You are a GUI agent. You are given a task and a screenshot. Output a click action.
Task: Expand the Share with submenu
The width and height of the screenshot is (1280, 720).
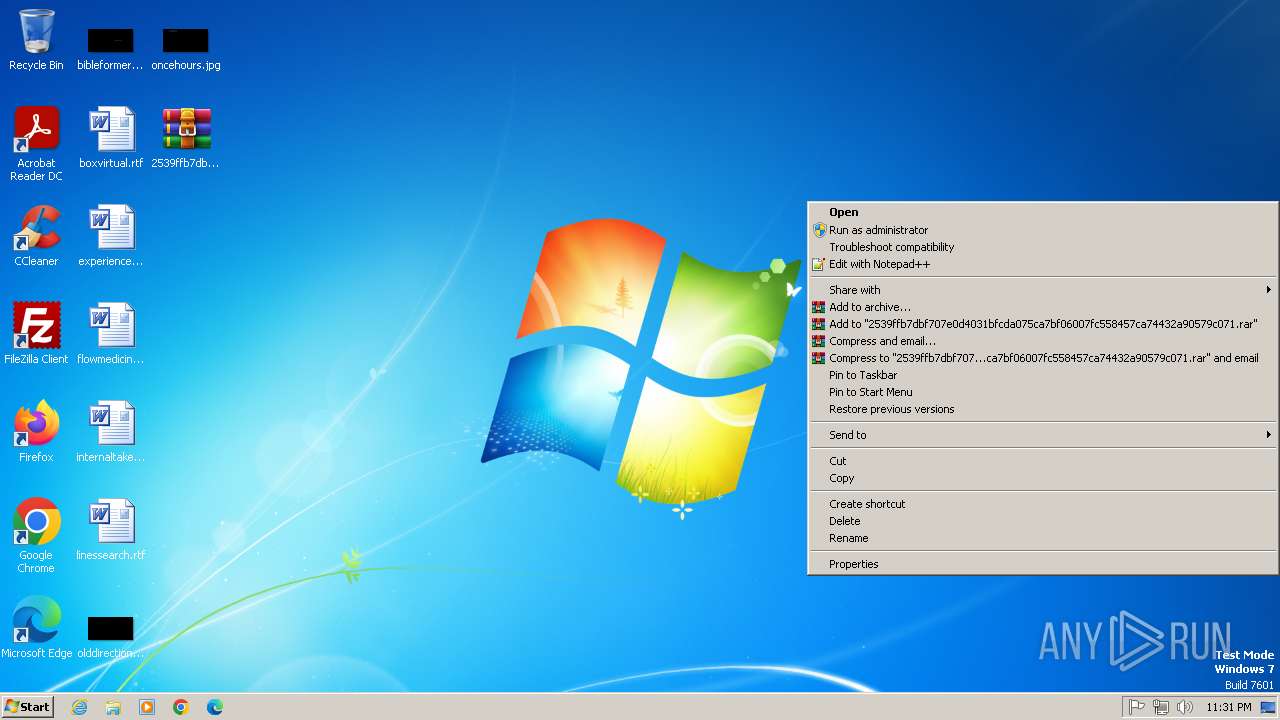coord(1042,290)
